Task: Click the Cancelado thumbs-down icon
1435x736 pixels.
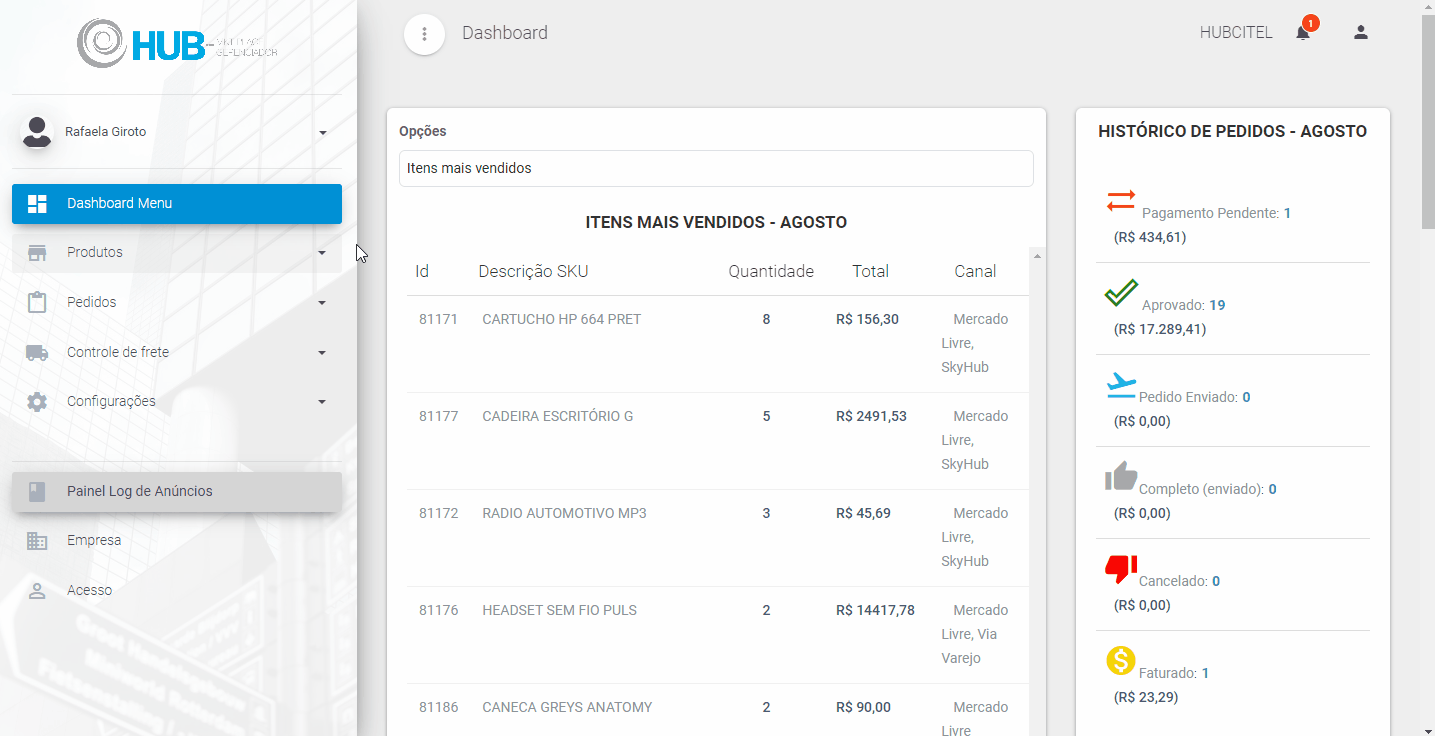Action: point(1121,569)
